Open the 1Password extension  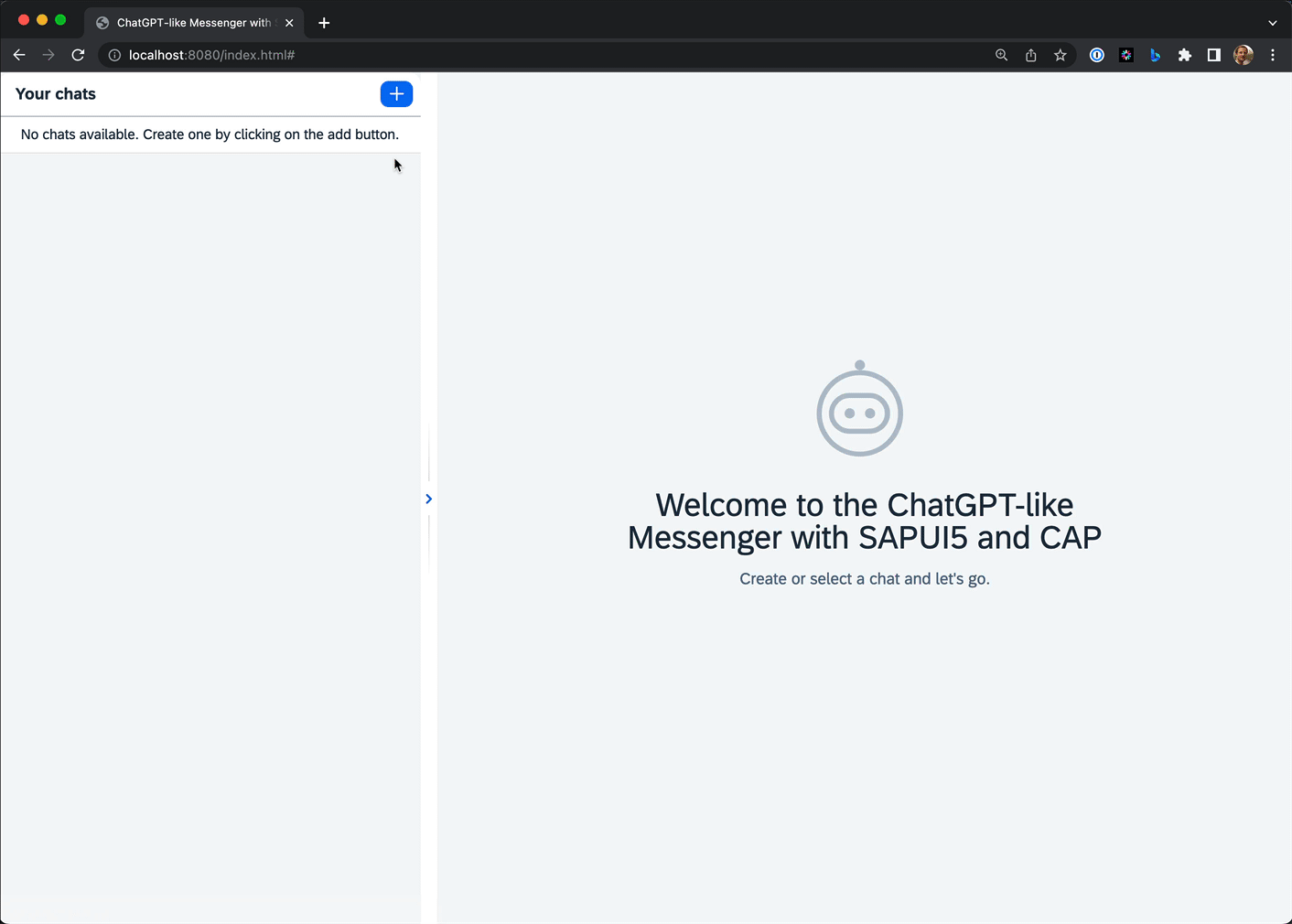[1096, 55]
